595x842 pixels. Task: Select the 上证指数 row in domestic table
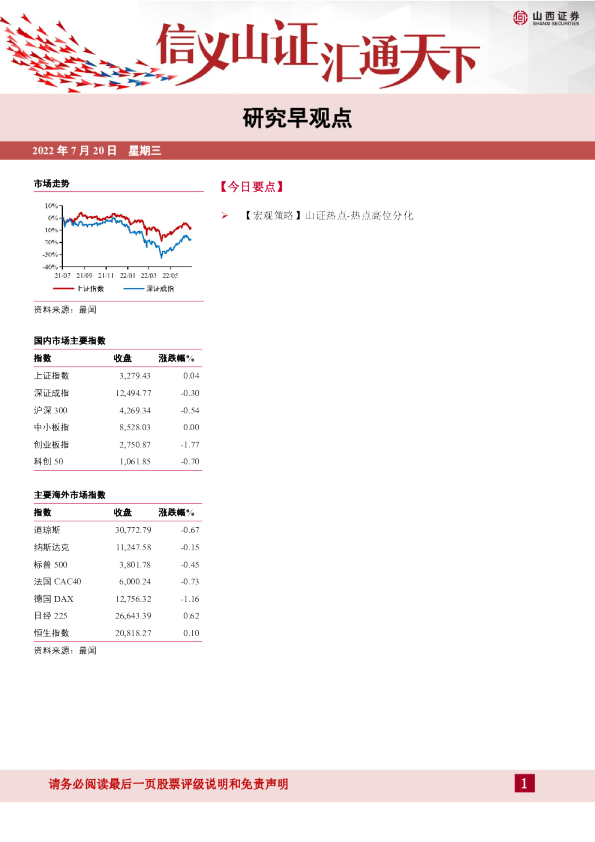tap(117, 376)
